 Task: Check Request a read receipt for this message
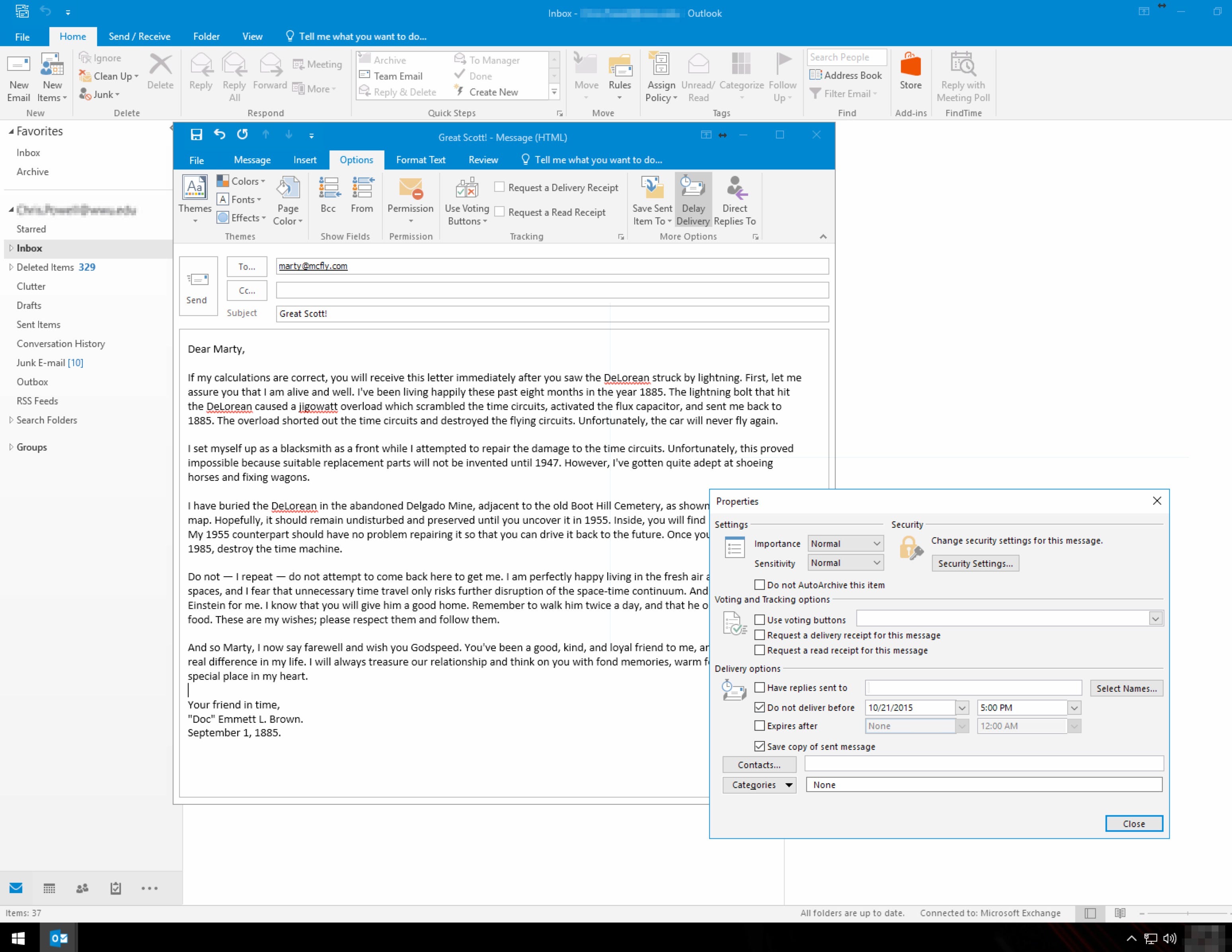[x=760, y=650]
